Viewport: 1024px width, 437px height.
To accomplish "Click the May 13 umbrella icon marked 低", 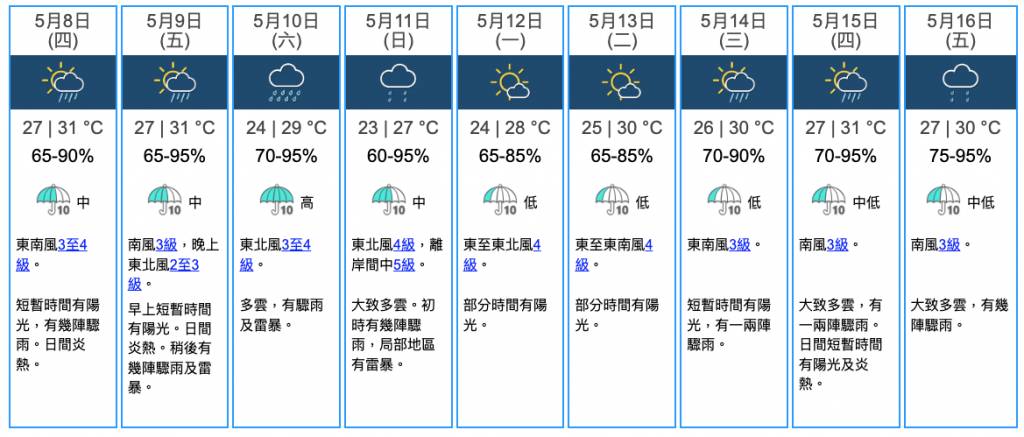I will coord(612,199).
